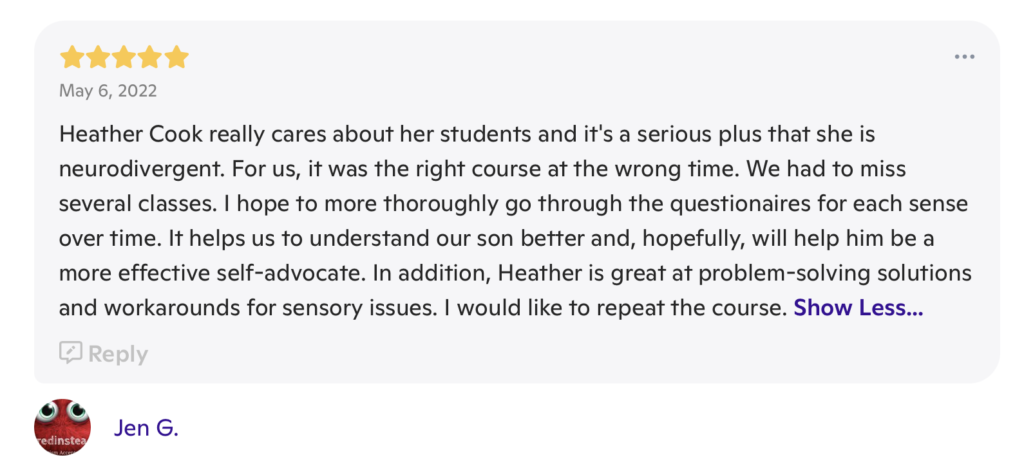Click the May 6, 2022 review date

point(108,91)
